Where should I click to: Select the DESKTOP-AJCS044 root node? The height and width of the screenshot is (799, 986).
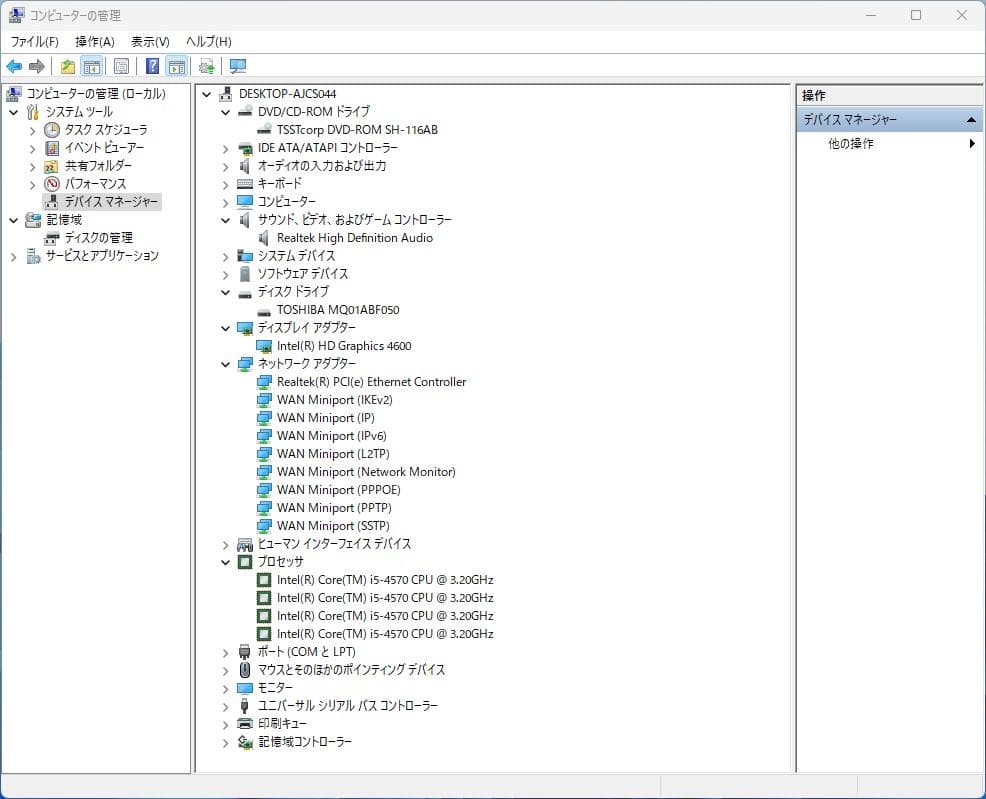[x=287, y=93]
